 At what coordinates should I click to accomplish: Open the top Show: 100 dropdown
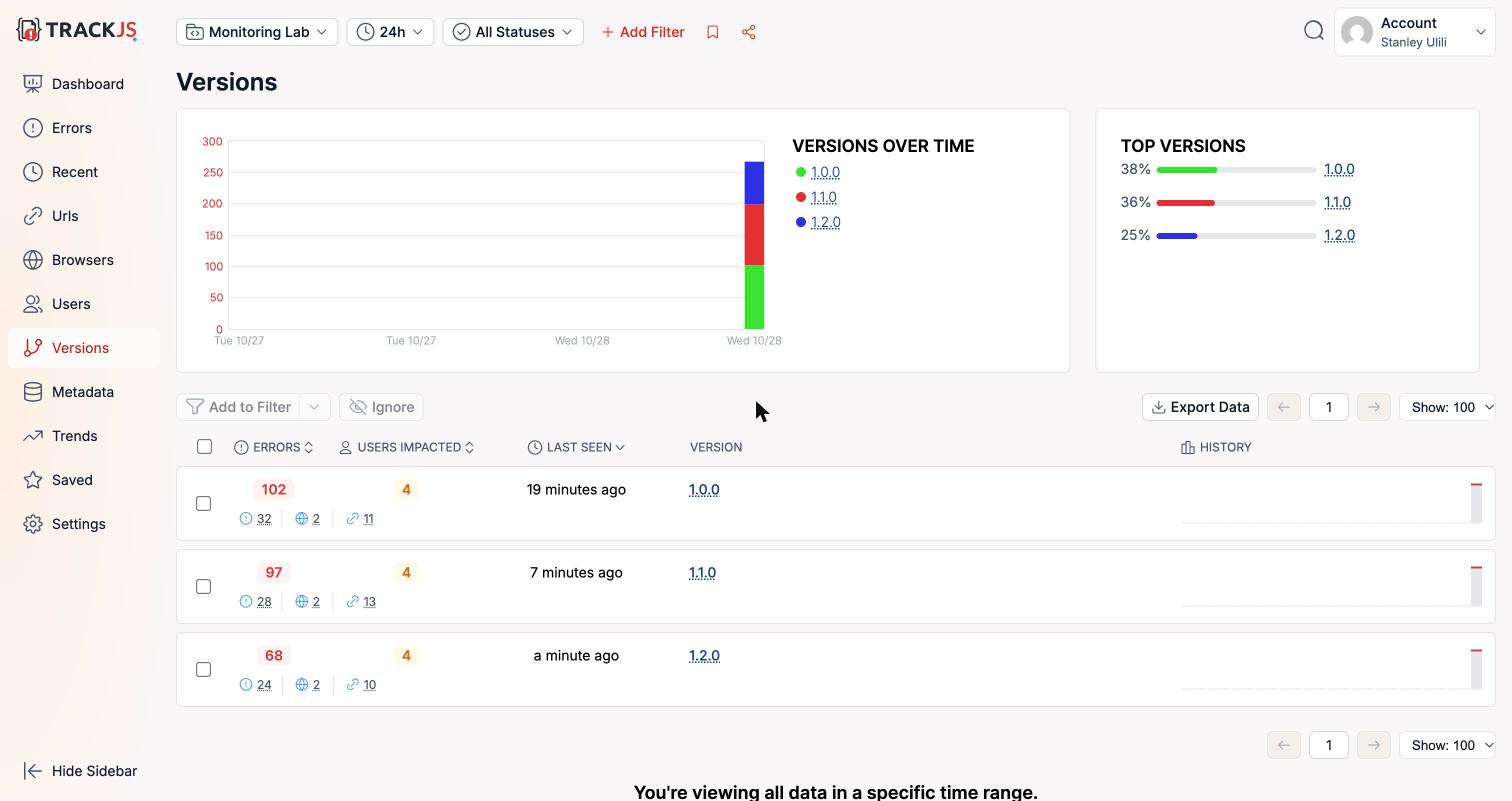click(1448, 407)
